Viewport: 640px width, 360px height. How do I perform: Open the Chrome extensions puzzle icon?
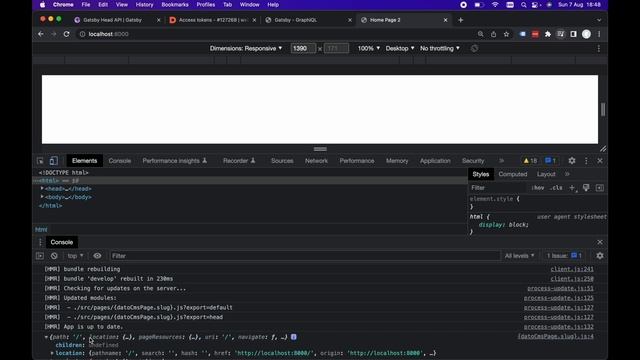tap(548, 34)
